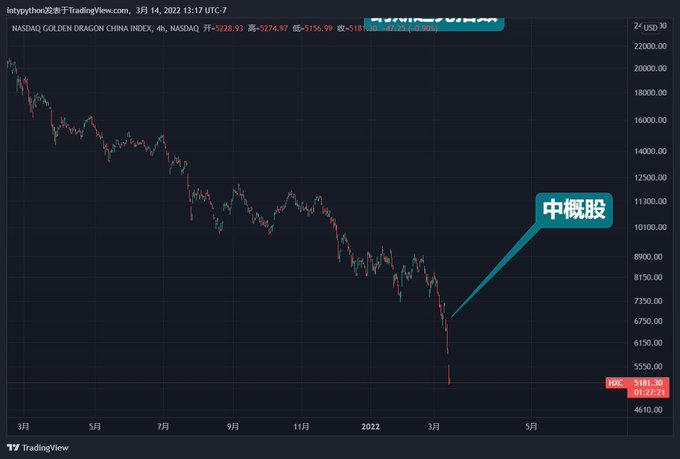
Task: Click the 20000.00 price axis label
Action: pos(650,68)
